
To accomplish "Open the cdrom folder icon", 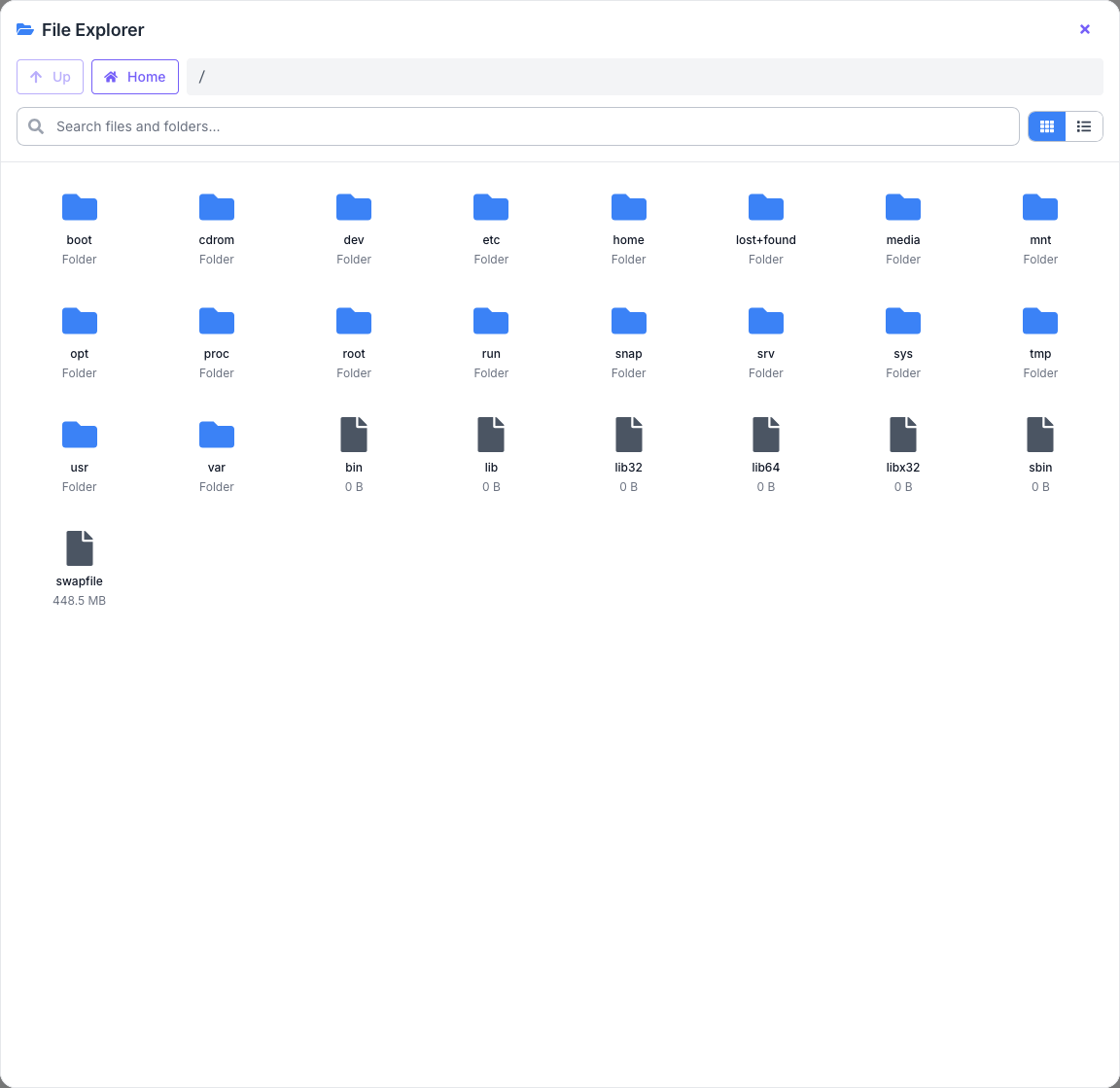I will (217, 207).
